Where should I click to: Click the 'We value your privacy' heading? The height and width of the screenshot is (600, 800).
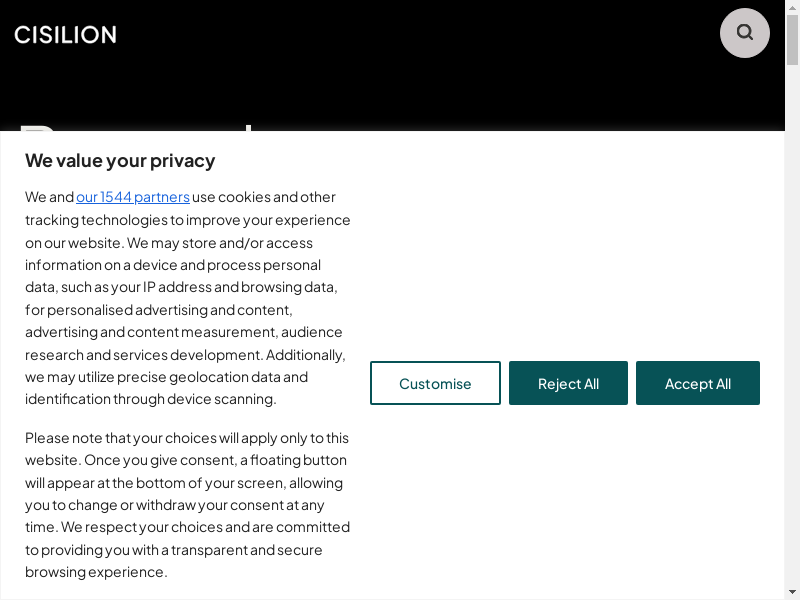(x=120, y=161)
